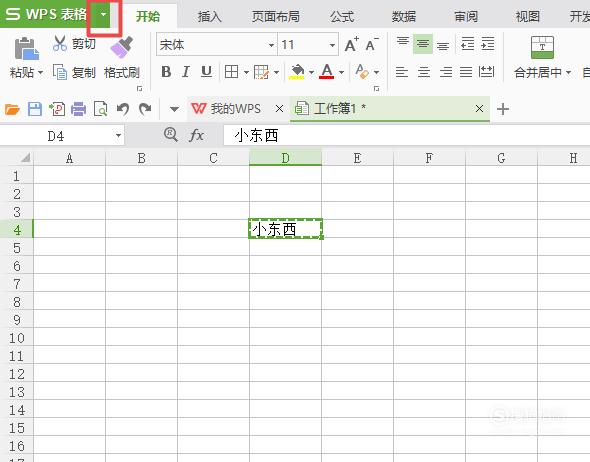Open the font size 11 dropdown

pos(332,45)
